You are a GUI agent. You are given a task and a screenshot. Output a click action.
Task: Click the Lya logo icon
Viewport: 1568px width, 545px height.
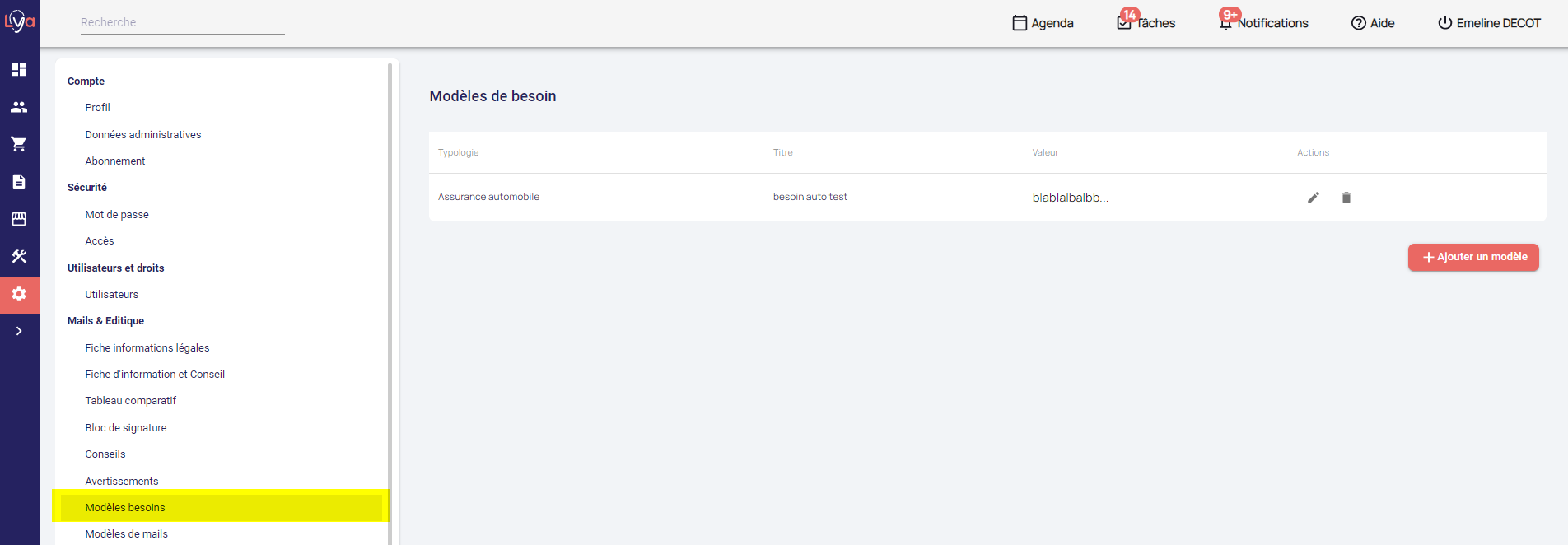(x=20, y=21)
